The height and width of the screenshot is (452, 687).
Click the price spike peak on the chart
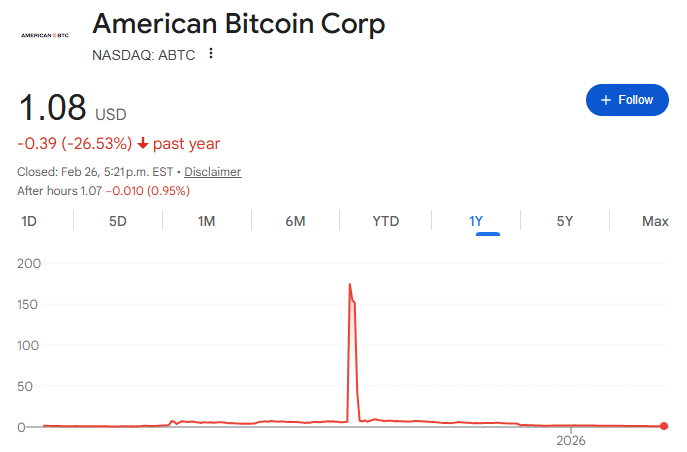(350, 285)
